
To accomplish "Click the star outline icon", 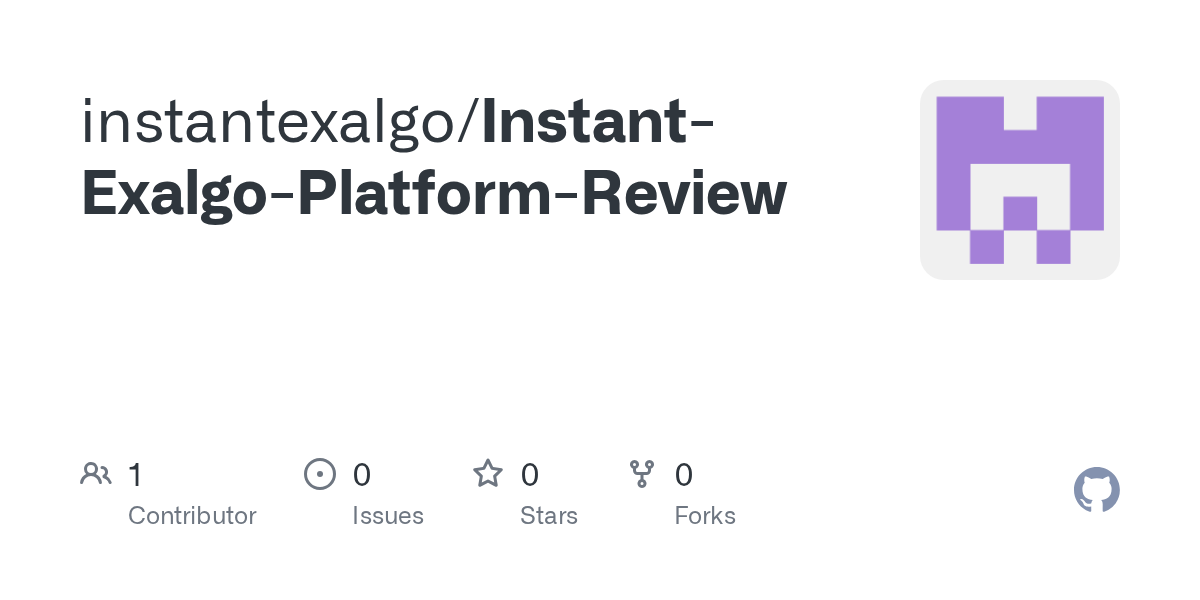I will [x=488, y=474].
